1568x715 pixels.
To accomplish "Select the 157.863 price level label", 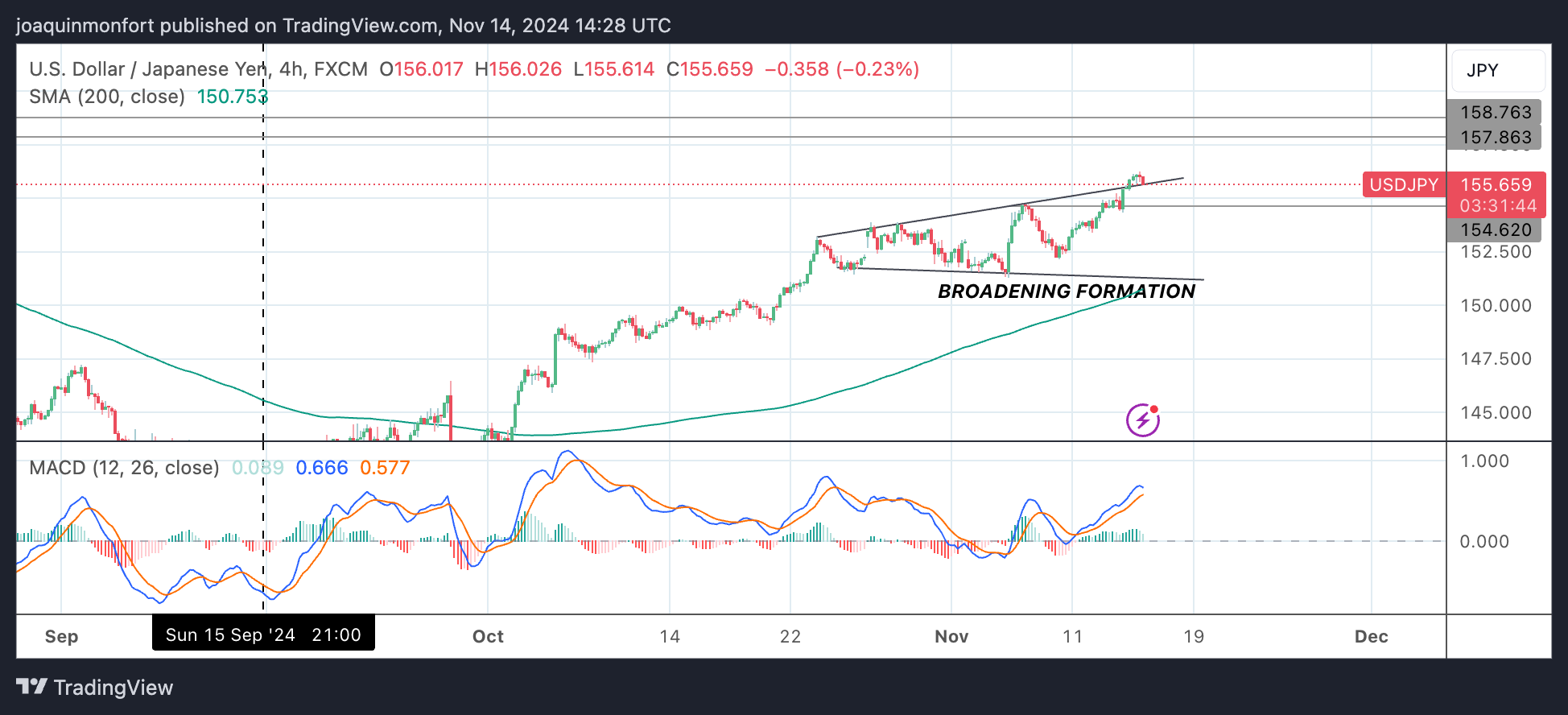I will click(1494, 138).
